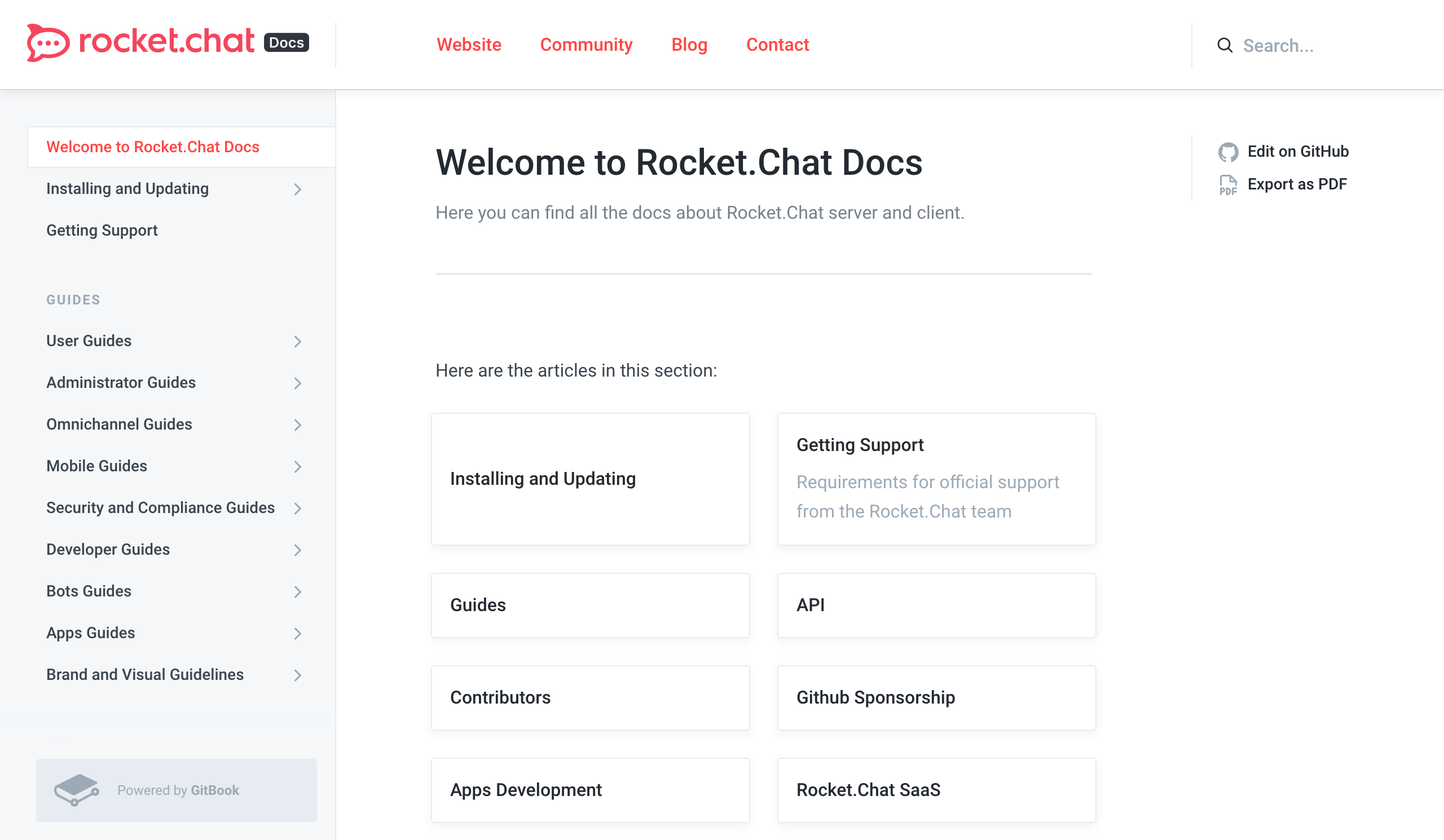Viewport: 1444px width, 840px height.
Task: Open the Website nav link
Action: 469,45
